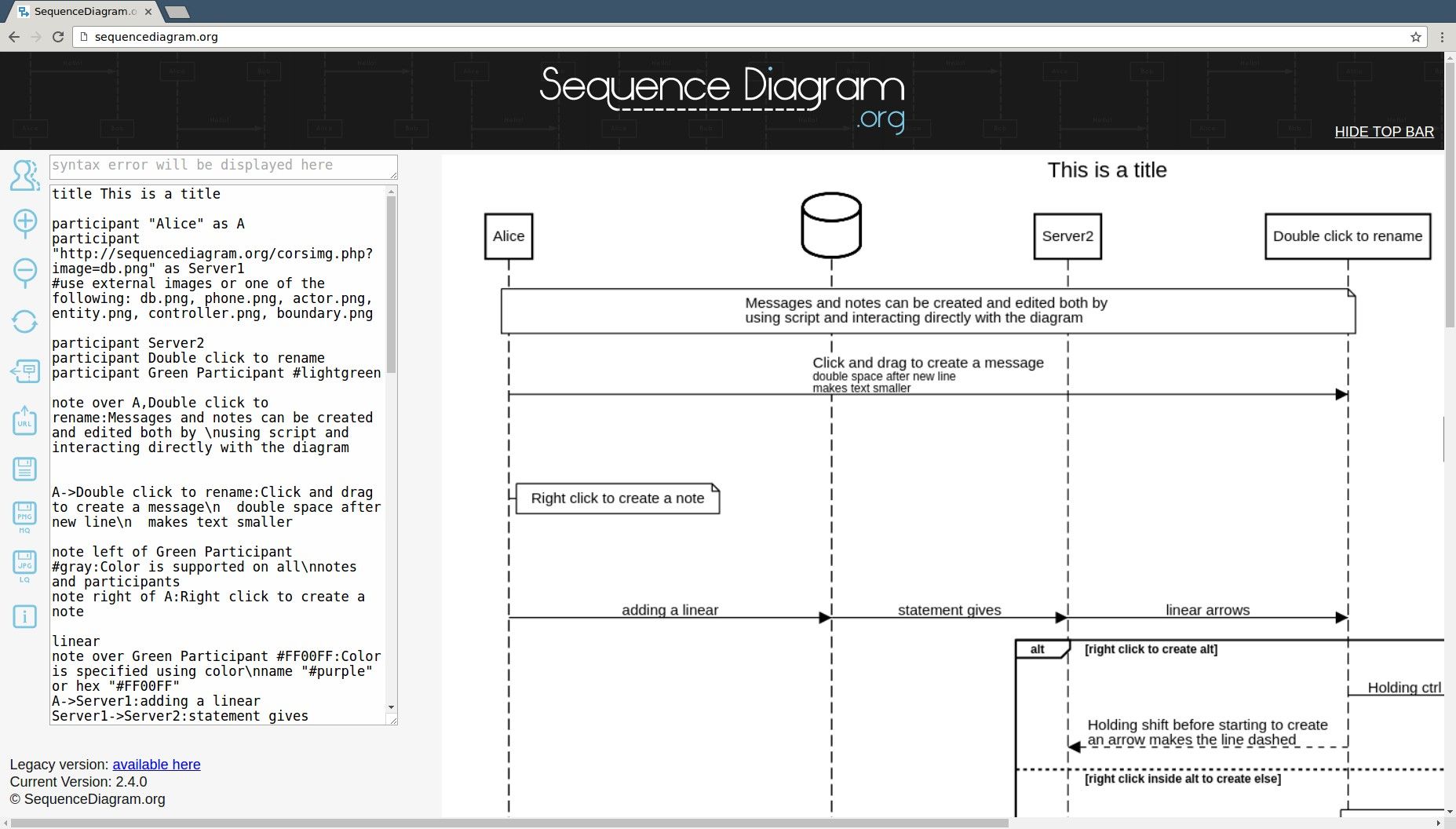Image resolution: width=1456 pixels, height=829 pixels.
Task: Click the participants icon in the sidebar
Action: point(24,175)
